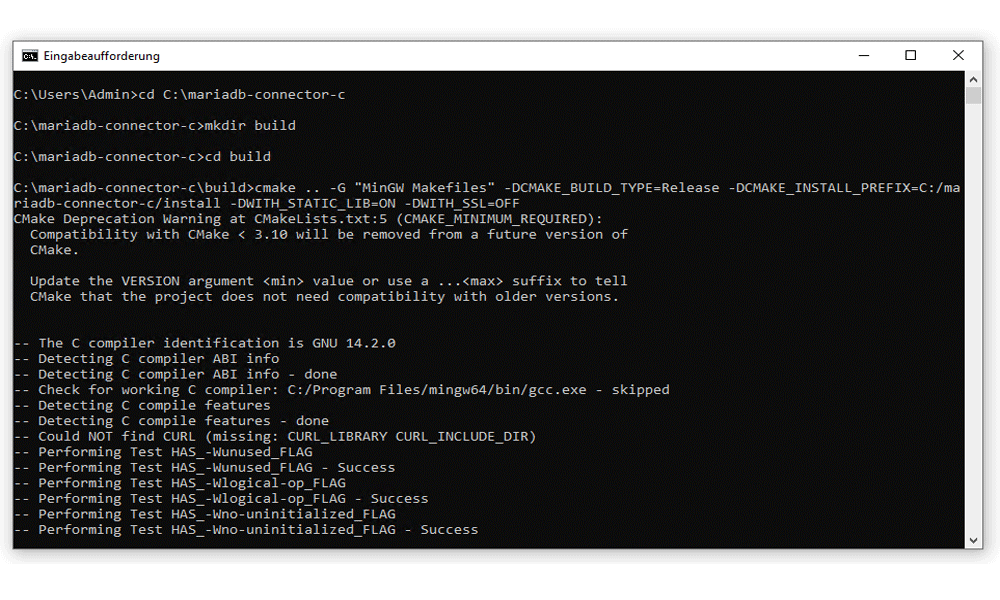Screen dimensions: 1000x600
Task: Click the "Wunused_FLAG - Success" output line
Action: point(205,468)
